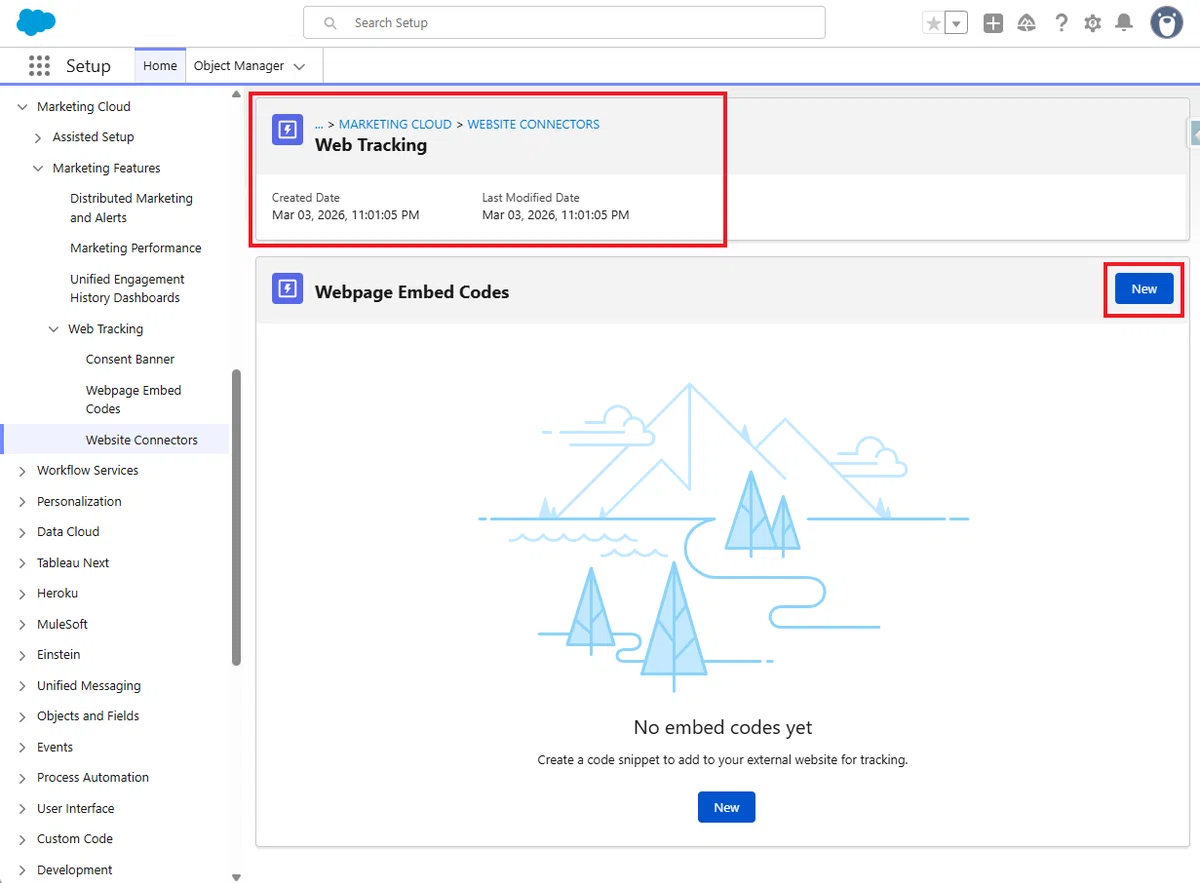Select Consent Banner in sidebar
The height and width of the screenshot is (883, 1200).
[130, 359]
